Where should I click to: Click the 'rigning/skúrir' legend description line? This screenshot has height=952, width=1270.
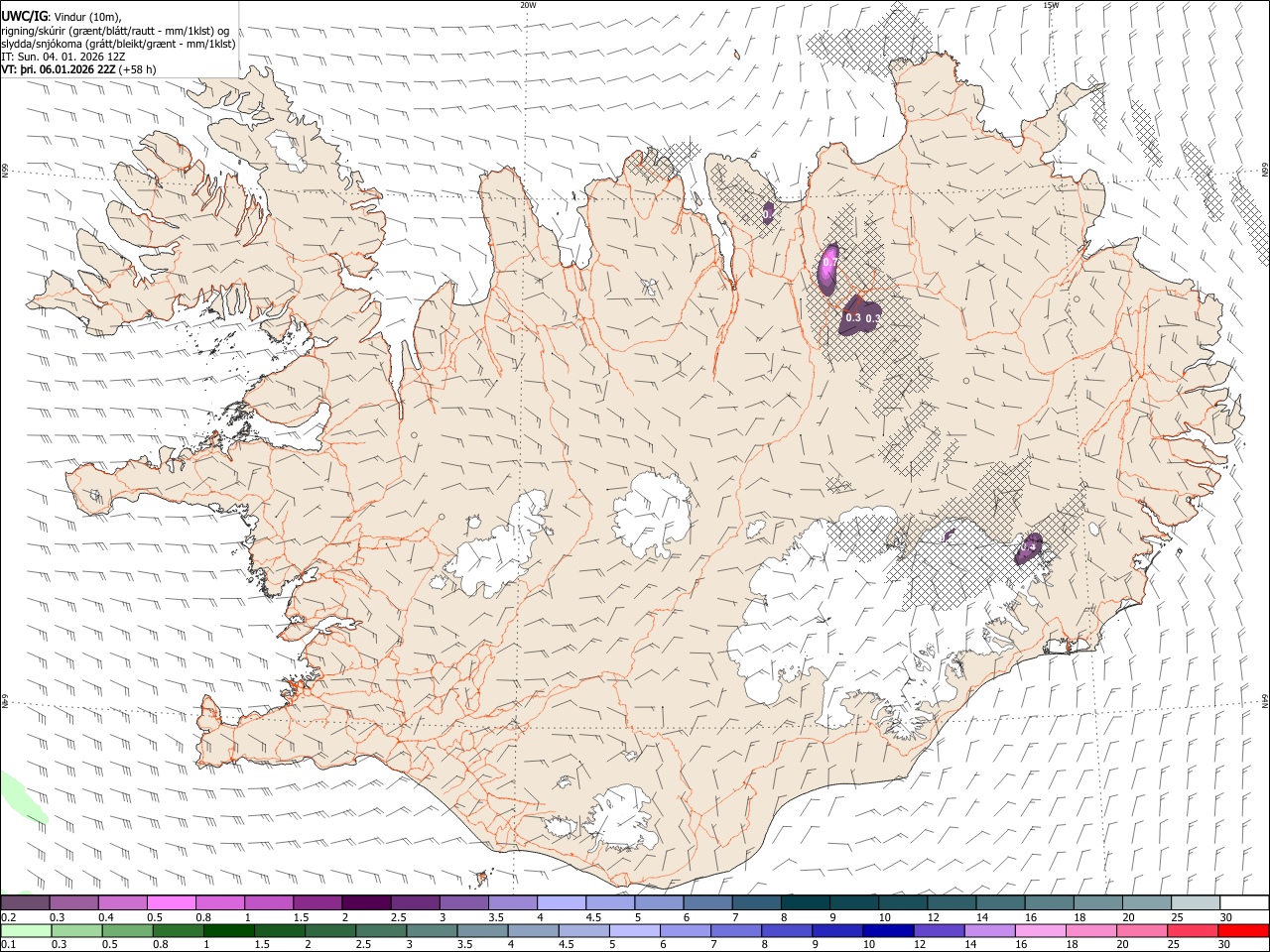pyautogui.click(x=115, y=31)
